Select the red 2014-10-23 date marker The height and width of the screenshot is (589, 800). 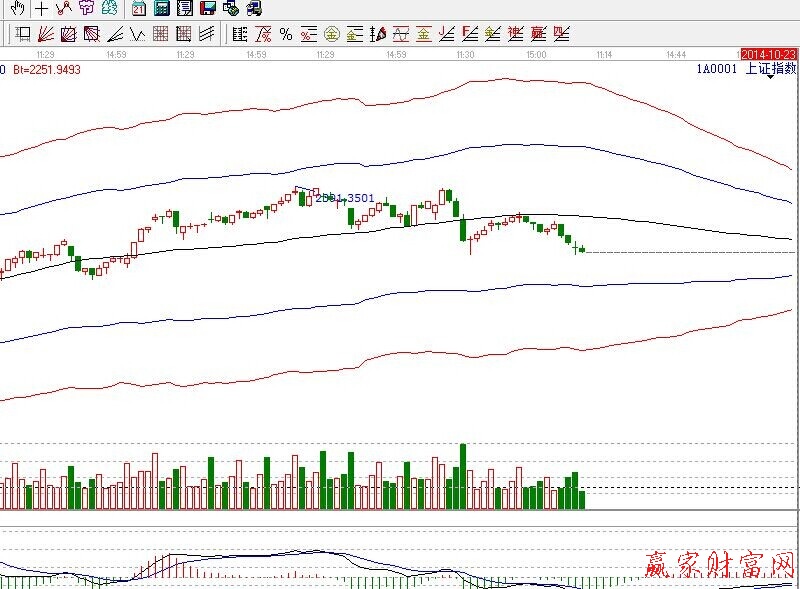click(x=768, y=54)
